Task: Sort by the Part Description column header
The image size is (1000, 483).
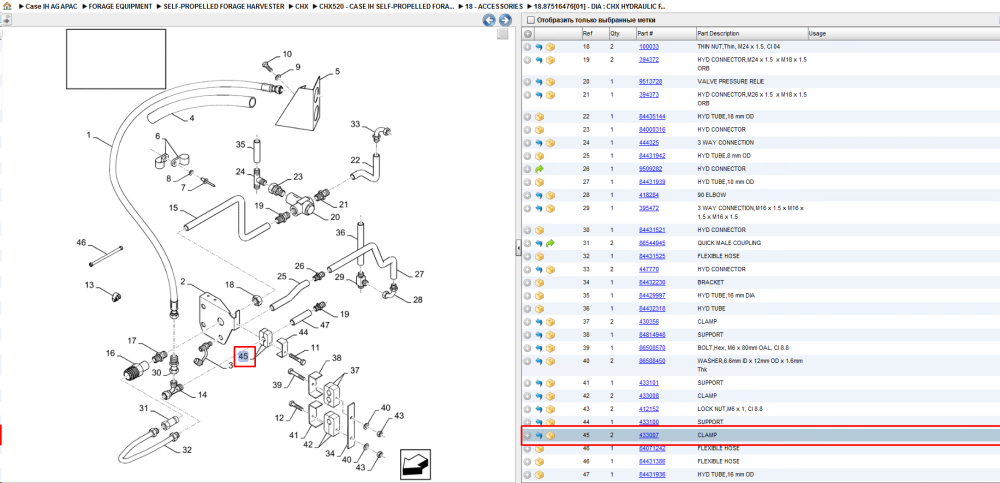Action: 751,34
